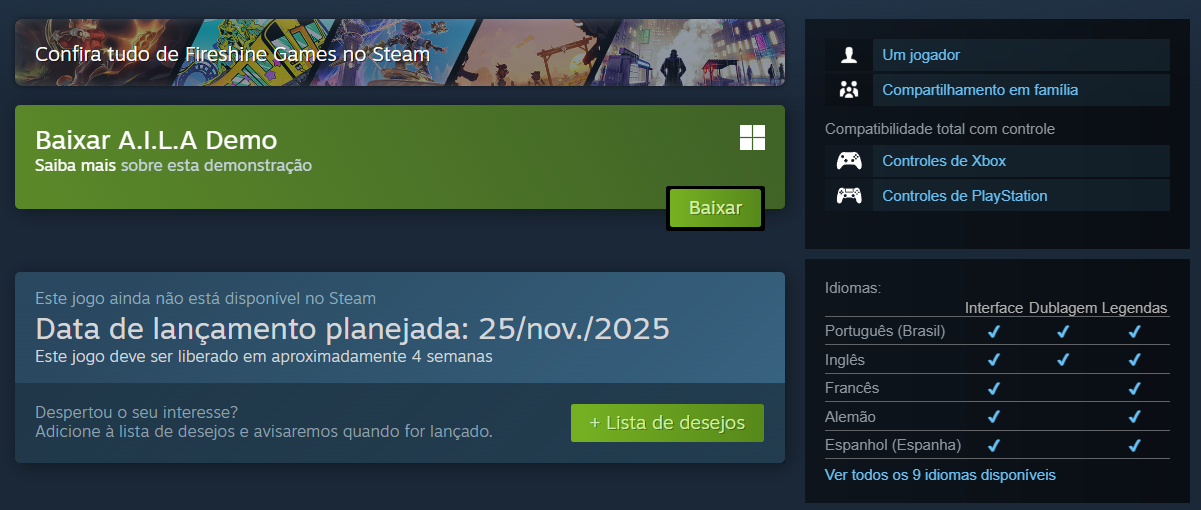Open Compartilhamento em família link
This screenshot has width=1201, height=510.
point(980,90)
